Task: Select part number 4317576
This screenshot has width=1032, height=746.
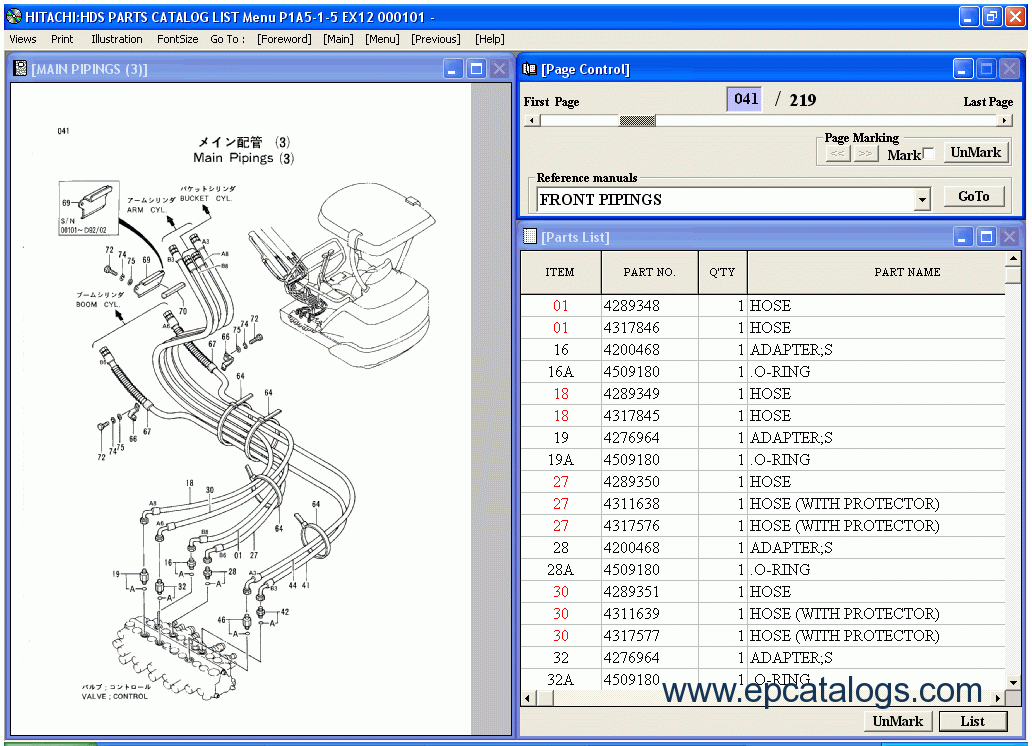Action: (631, 525)
